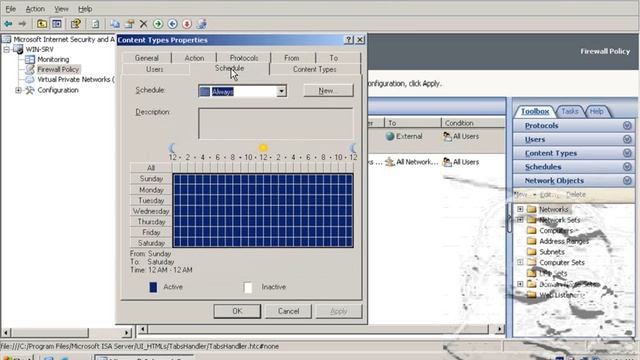Click the Sunday row header button

(x=151, y=179)
